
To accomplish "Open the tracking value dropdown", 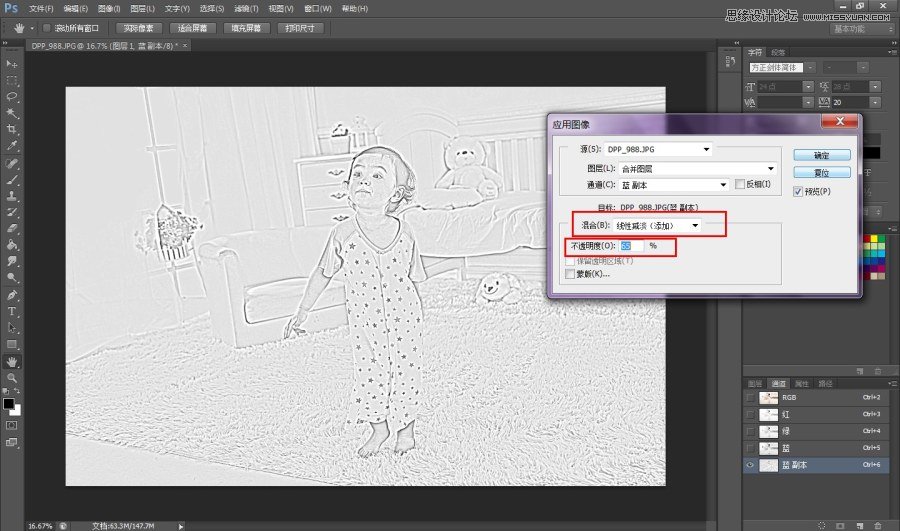I will pos(875,102).
